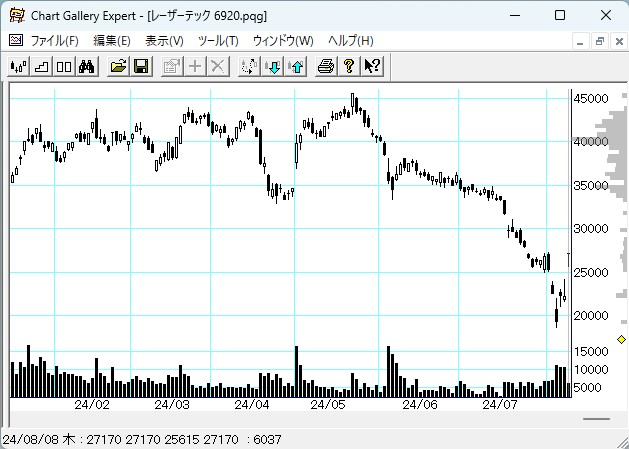The image size is (629, 449).
Task: Click the candlestick chart toolbar icon
Action: pyautogui.click(x=19, y=66)
